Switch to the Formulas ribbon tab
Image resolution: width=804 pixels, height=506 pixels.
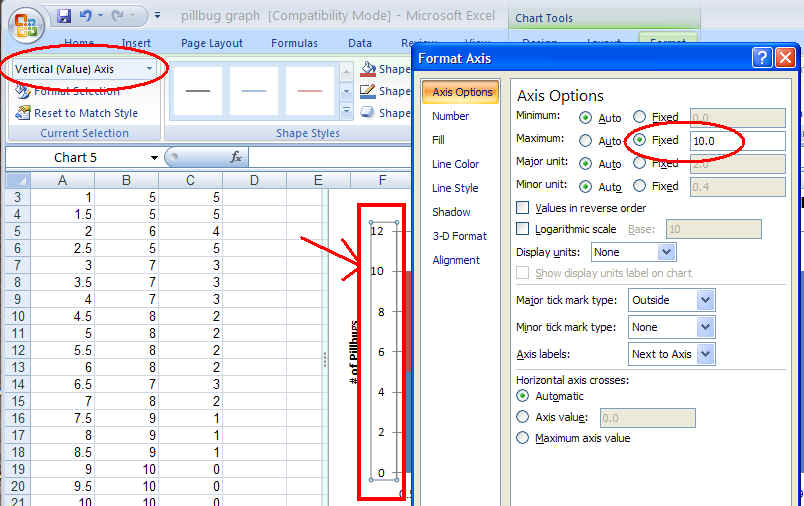(294, 43)
